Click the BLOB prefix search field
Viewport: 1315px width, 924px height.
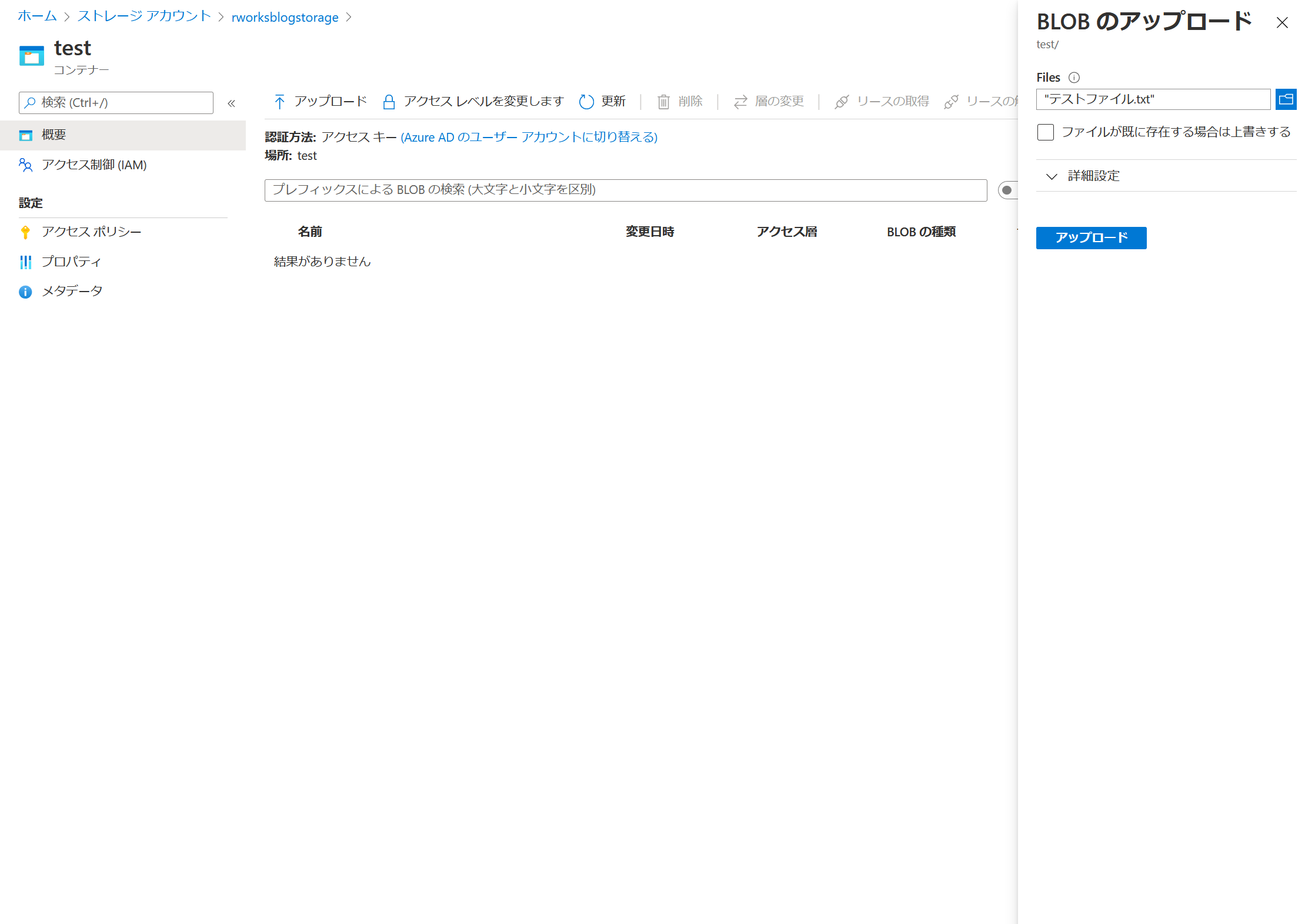(626, 190)
